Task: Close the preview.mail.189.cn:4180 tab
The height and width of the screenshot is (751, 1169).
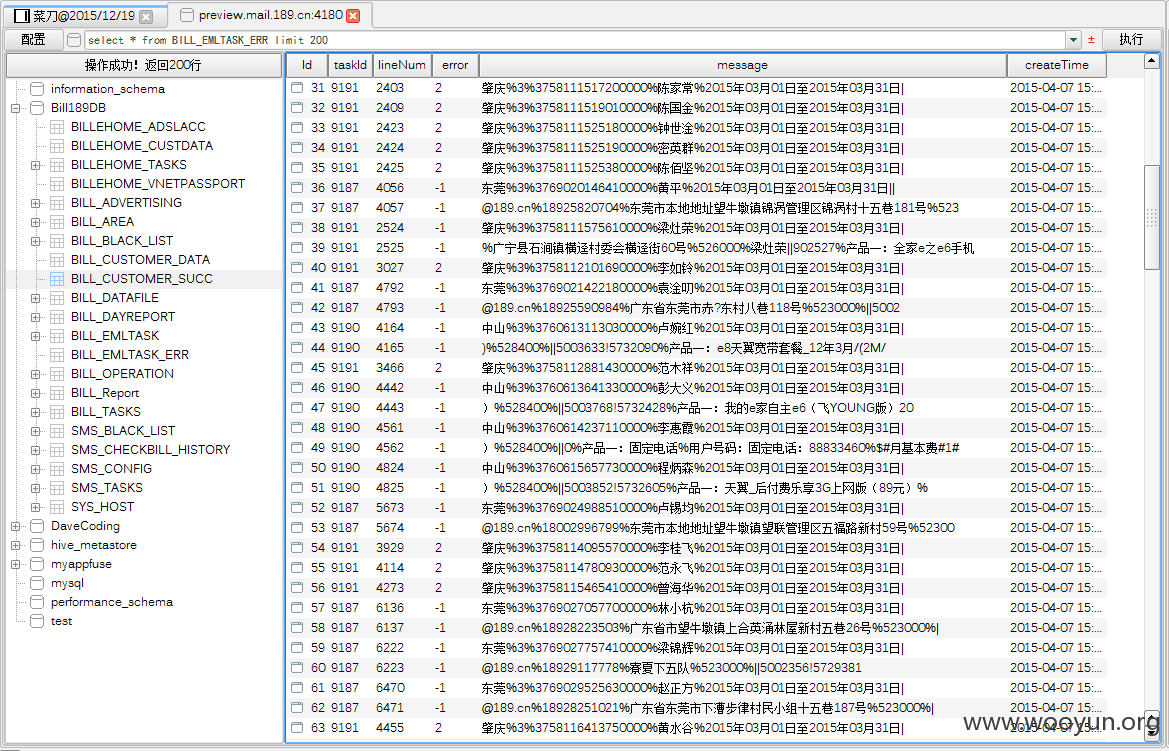Action: point(353,16)
